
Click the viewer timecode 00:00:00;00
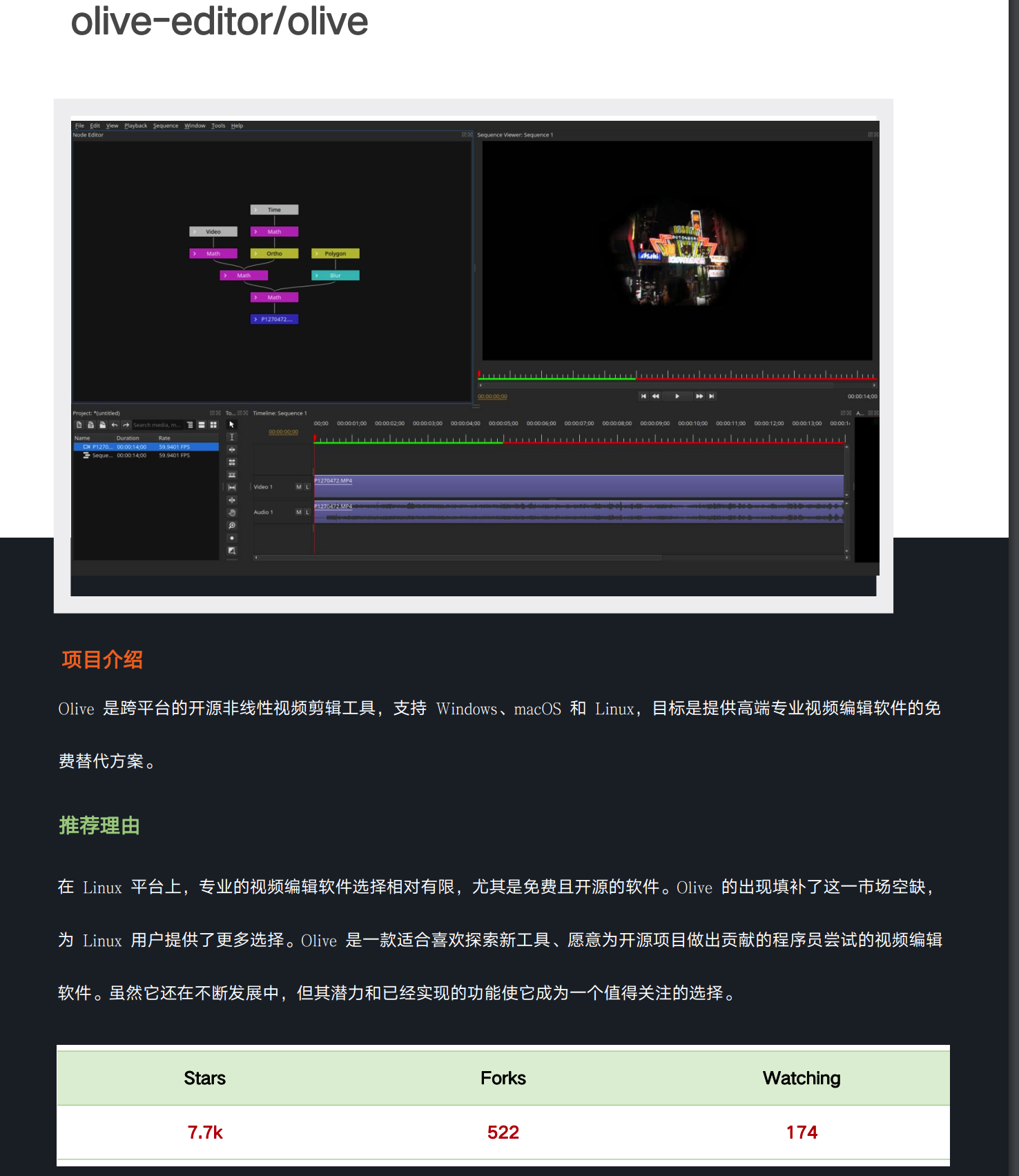(x=492, y=397)
